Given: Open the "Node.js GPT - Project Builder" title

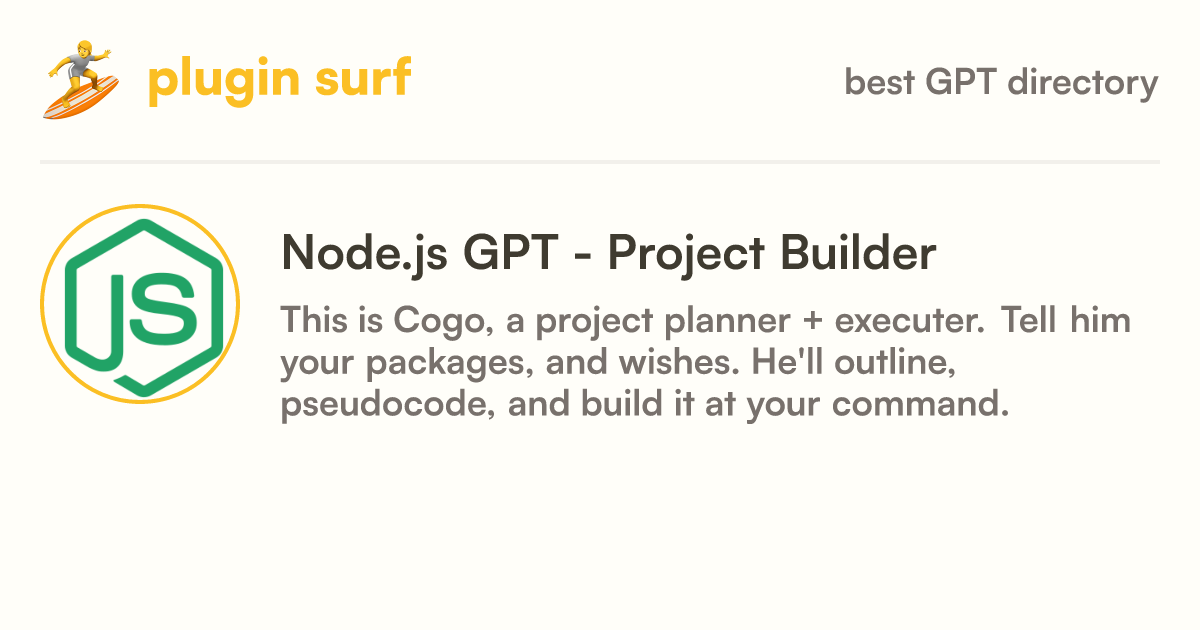Looking at the screenshot, I should 608,254.
